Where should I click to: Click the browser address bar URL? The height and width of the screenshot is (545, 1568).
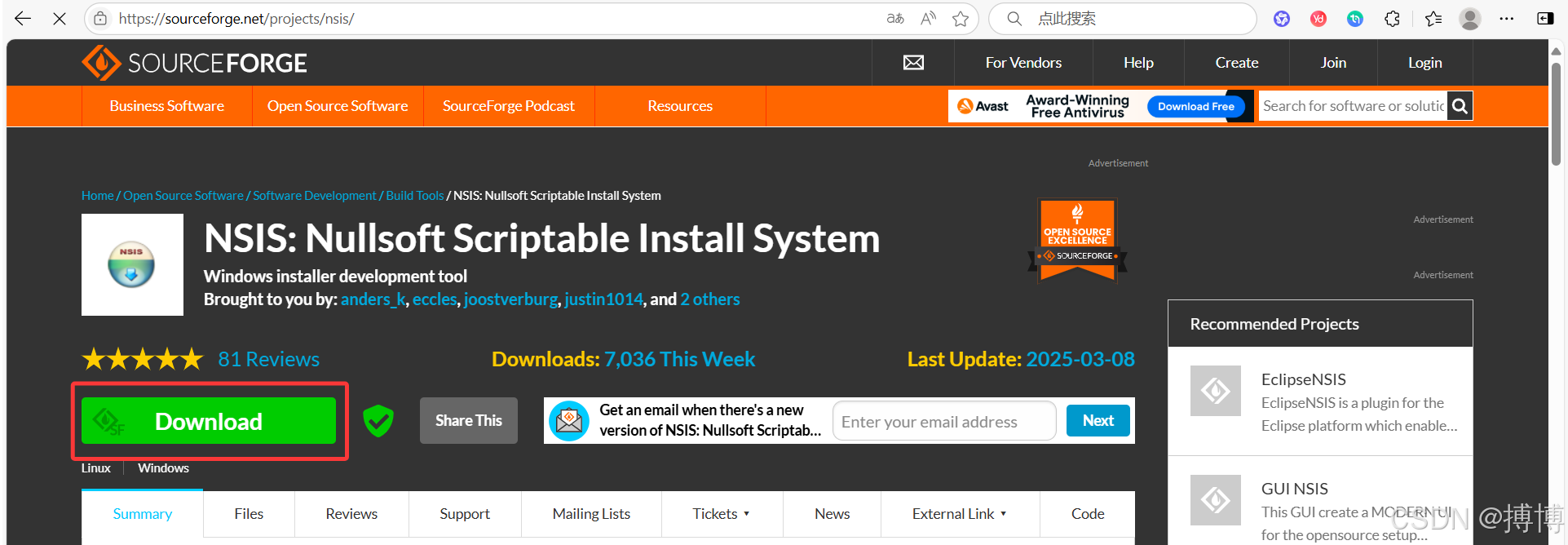point(236,18)
